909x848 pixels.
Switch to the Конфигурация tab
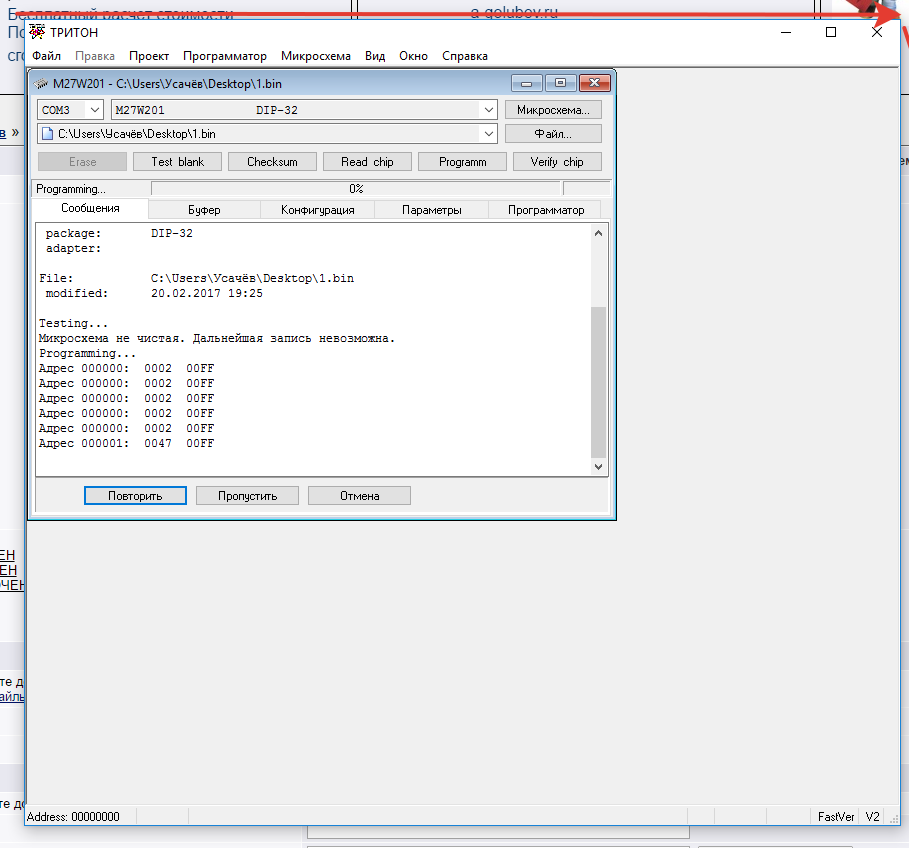[317, 210]
